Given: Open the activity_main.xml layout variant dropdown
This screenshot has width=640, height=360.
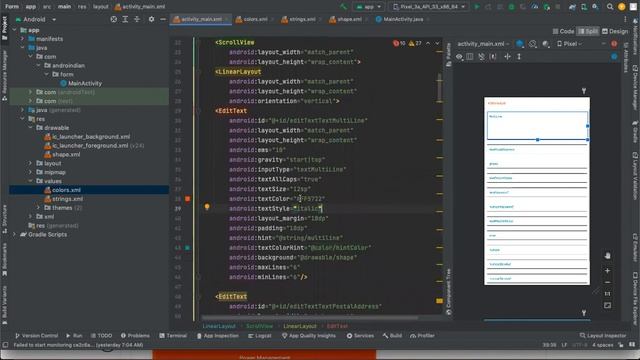Looking at the screenshot, I should (483, 44).
